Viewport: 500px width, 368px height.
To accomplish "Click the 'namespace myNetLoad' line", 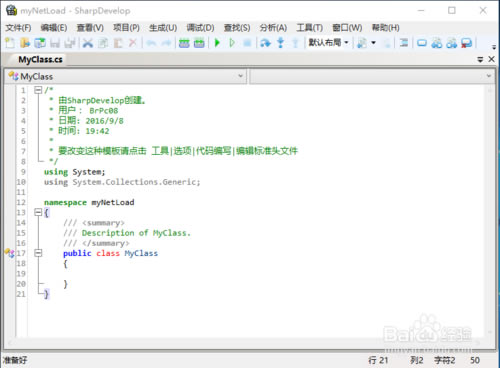I will pos(89,202).
